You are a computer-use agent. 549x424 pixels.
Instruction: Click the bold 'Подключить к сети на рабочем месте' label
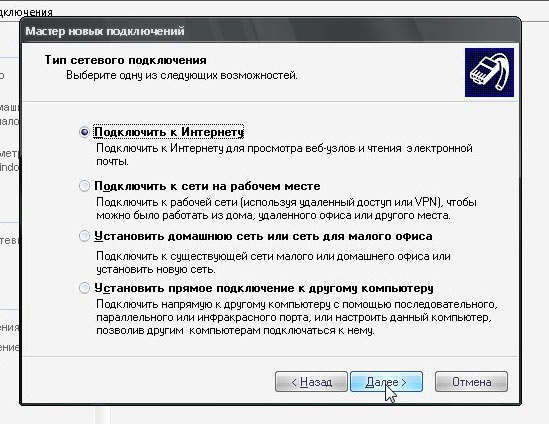207,186
